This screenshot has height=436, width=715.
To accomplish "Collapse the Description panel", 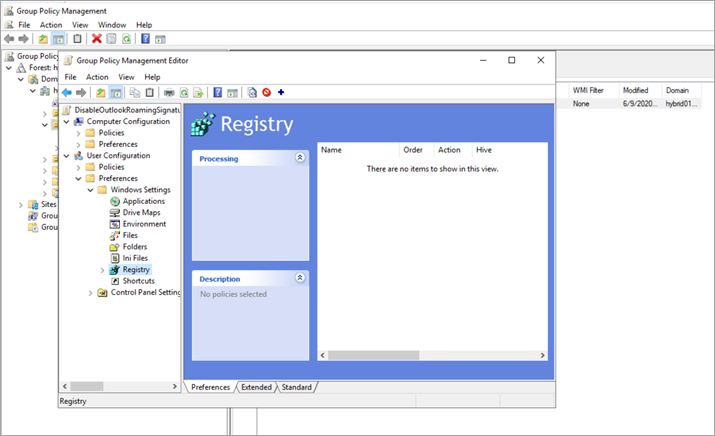I will 300,278.
